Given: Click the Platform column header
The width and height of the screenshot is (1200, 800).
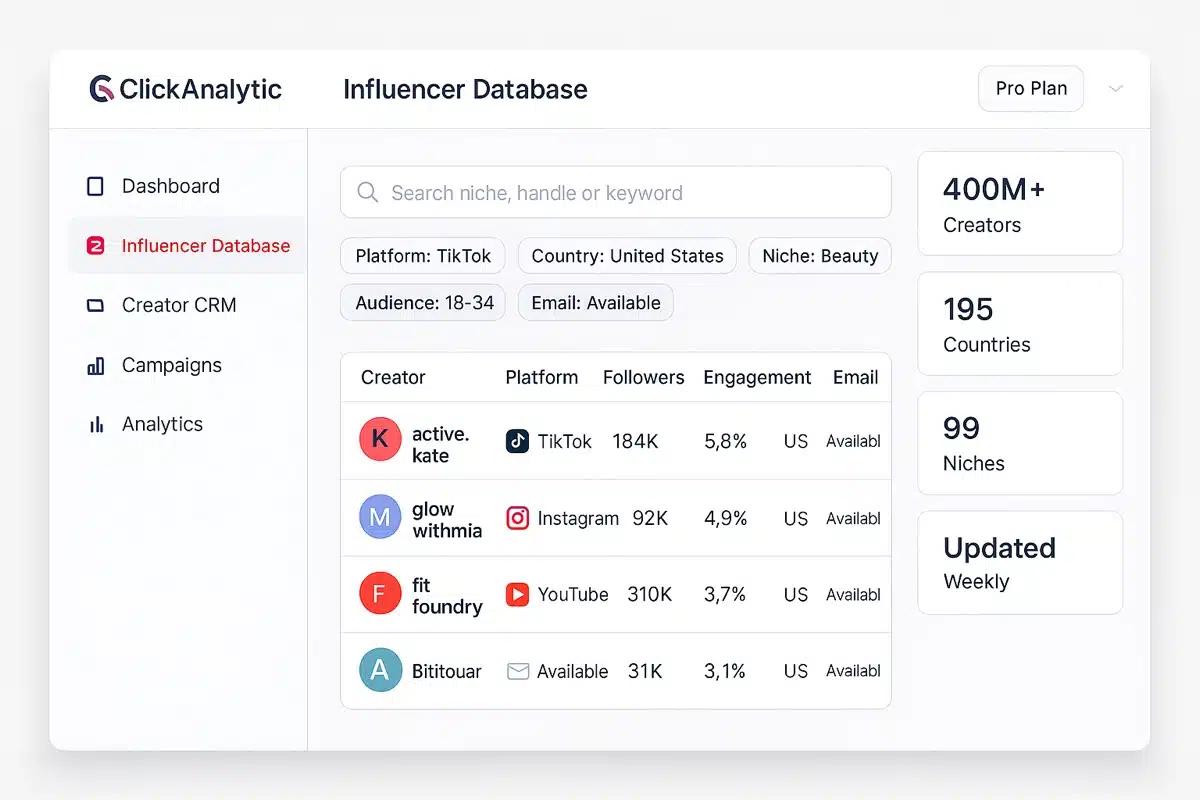Looking at the screenshot, I should [541, 377].
